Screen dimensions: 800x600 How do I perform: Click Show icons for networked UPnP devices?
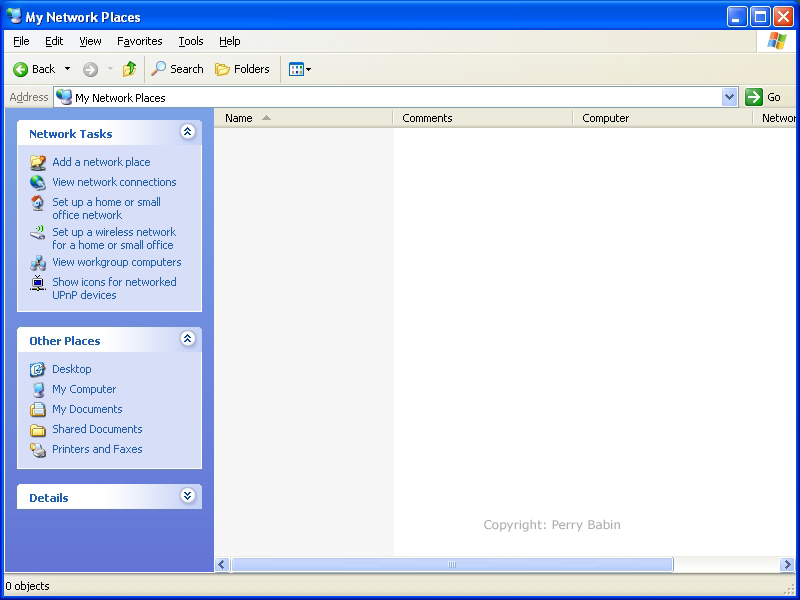[114, 289]
